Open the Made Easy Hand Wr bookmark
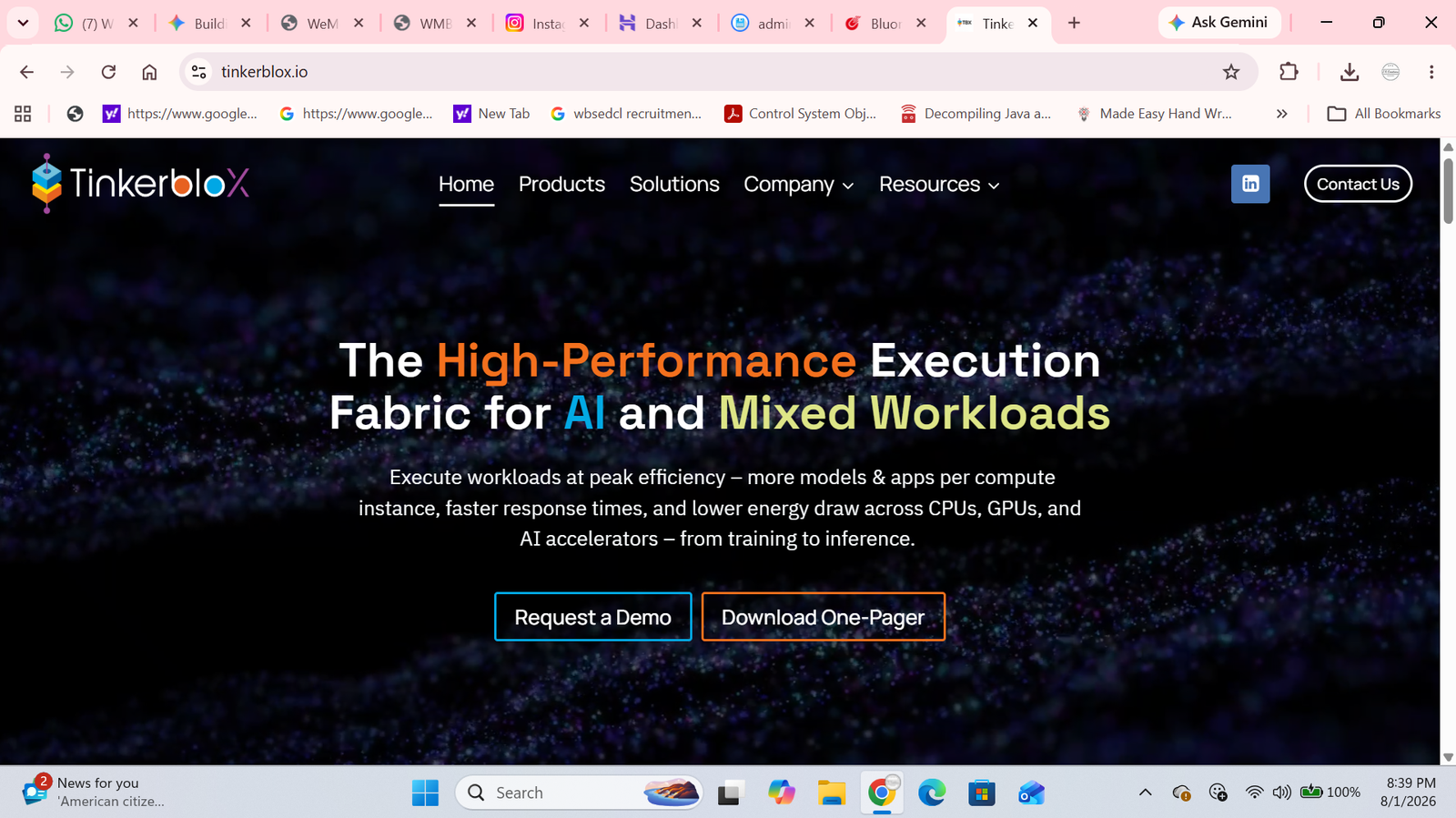1456x818 pixels. tap(1153, 114)
